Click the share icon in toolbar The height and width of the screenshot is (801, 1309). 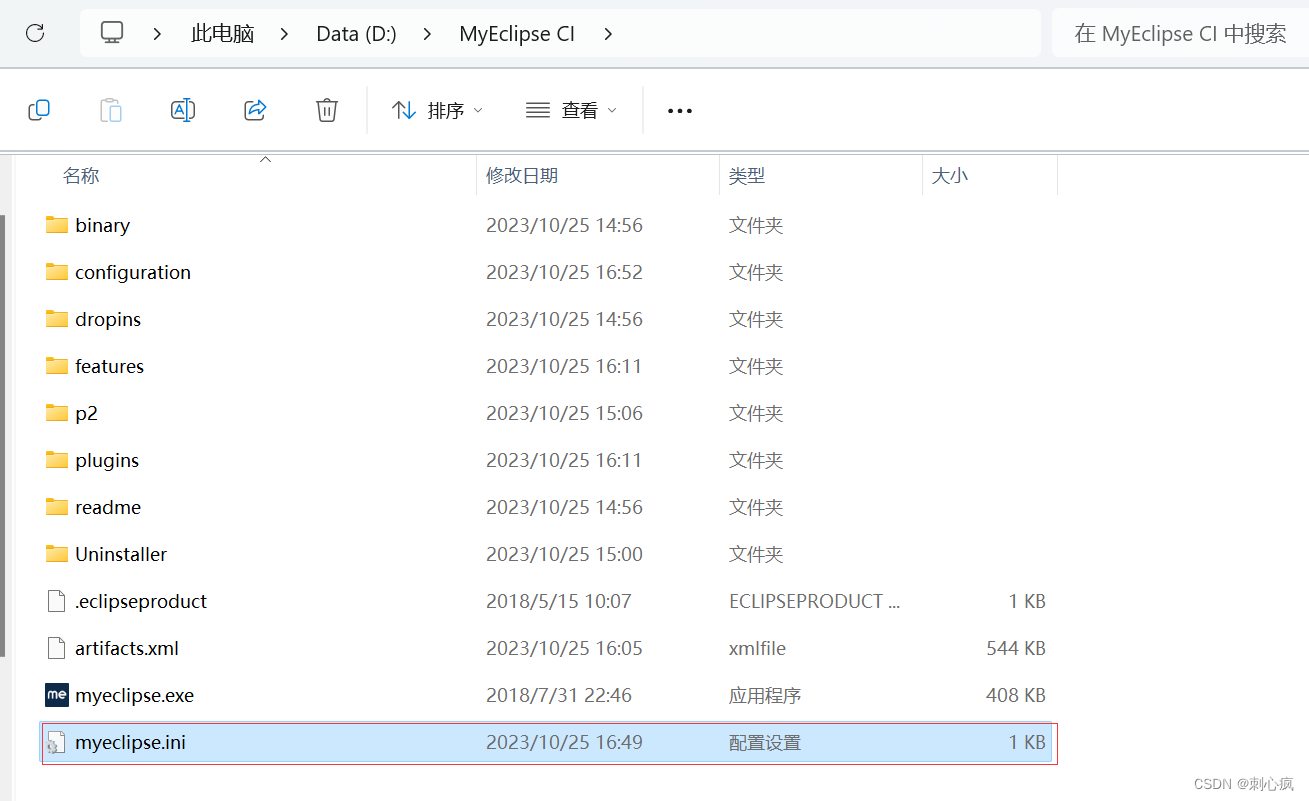(255, 110)
